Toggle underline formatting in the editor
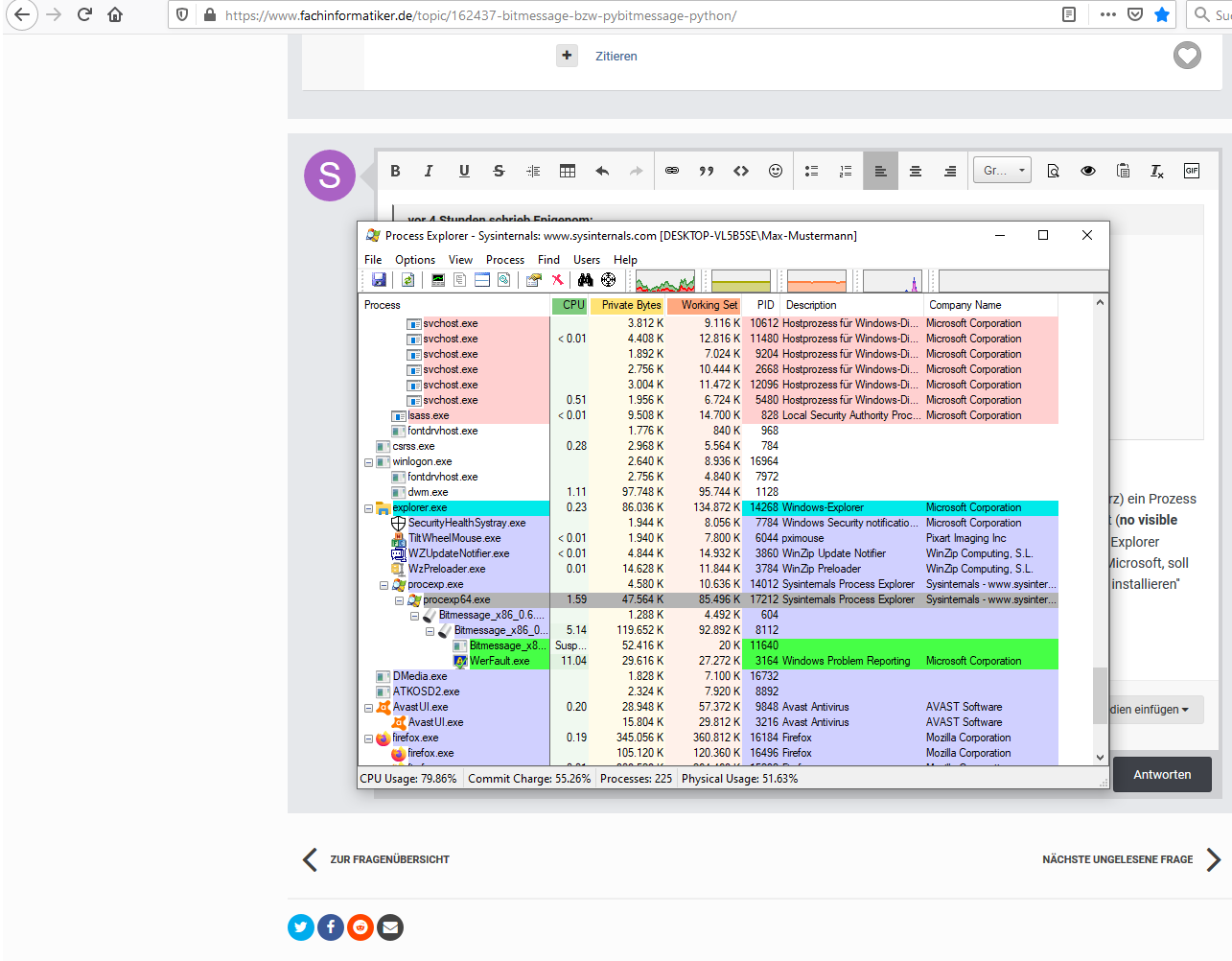 [464, 171]
